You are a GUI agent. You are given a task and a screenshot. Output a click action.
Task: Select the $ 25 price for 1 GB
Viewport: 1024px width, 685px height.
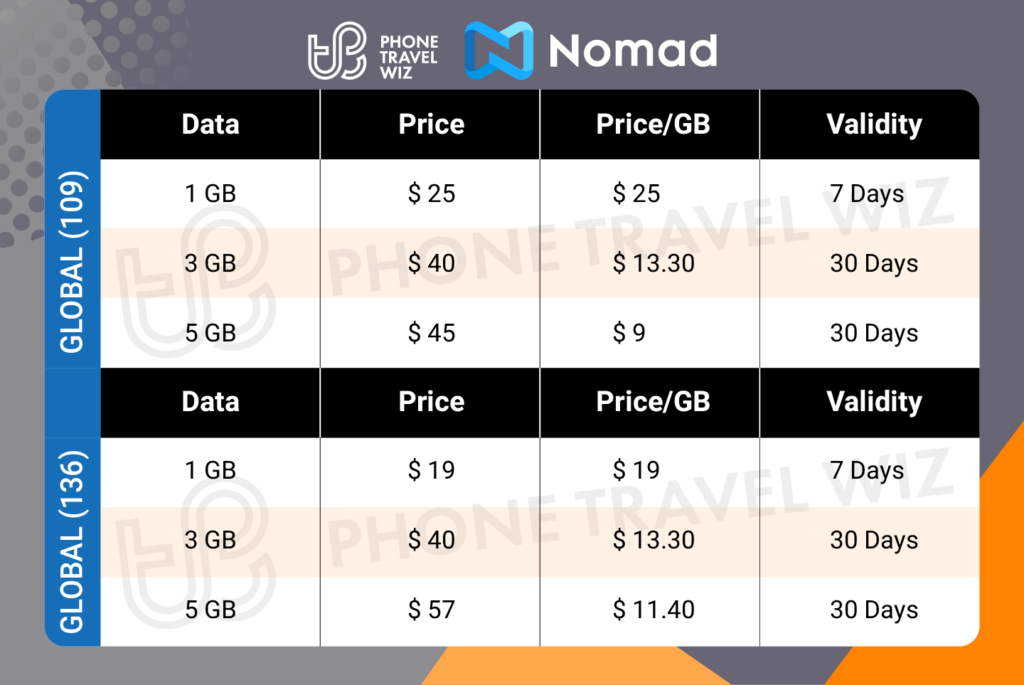pyautogui.click(x=431, y=193)
